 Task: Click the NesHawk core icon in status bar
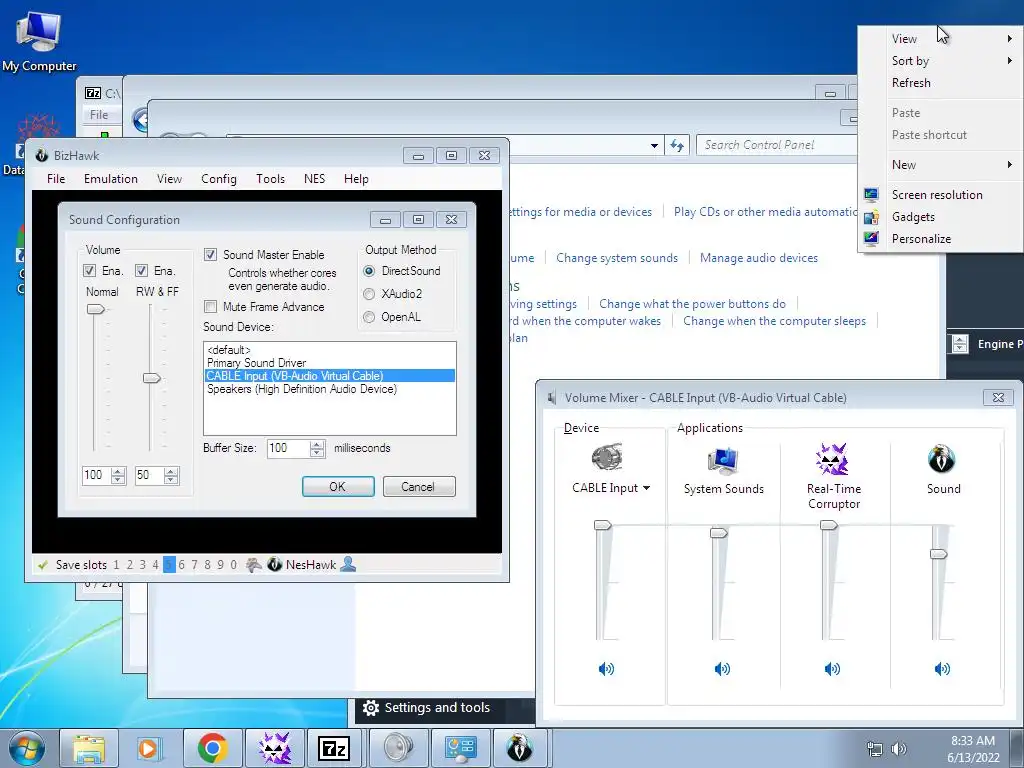point(275,564)
